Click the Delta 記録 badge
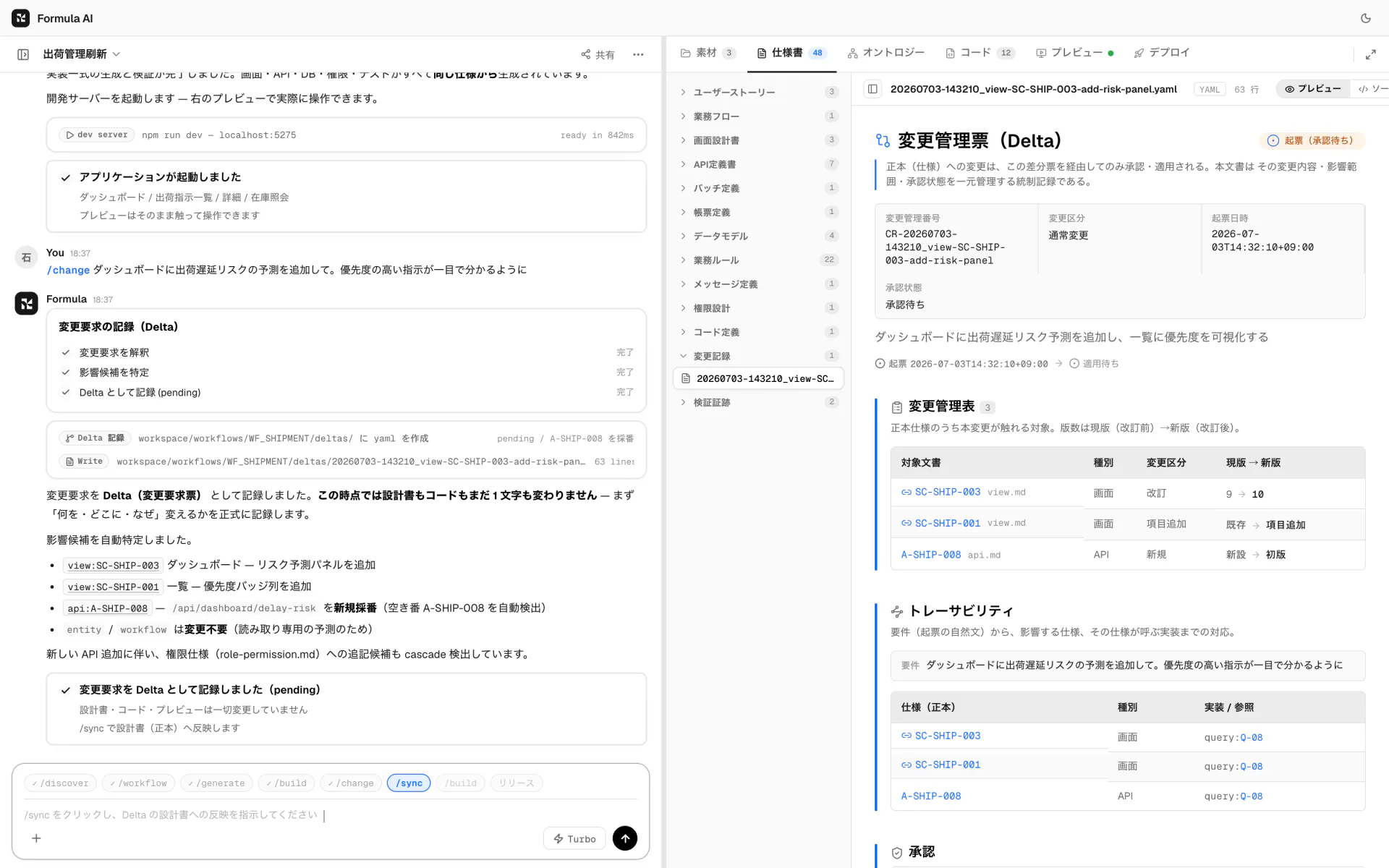The width and height of the screenshot is (1389, 868). tap(95, 438)
